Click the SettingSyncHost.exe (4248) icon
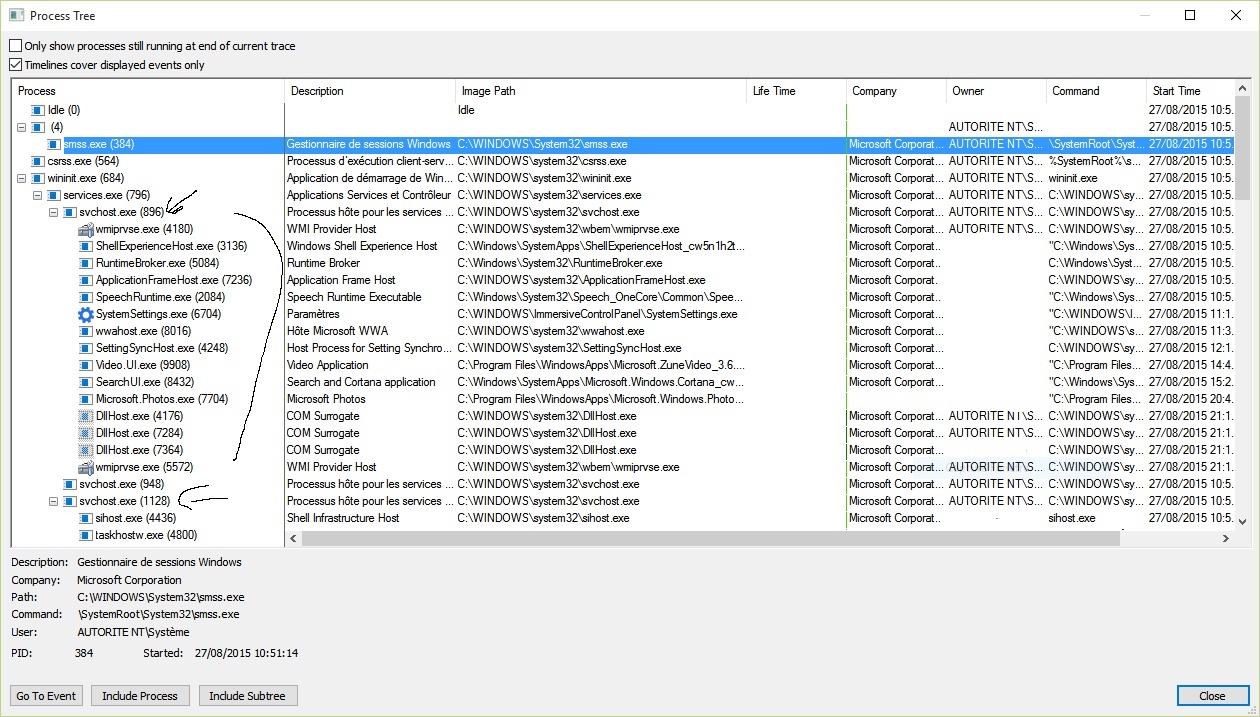Image resolution: width=1260 pixels, height=717 pixels. coord(86,348)
